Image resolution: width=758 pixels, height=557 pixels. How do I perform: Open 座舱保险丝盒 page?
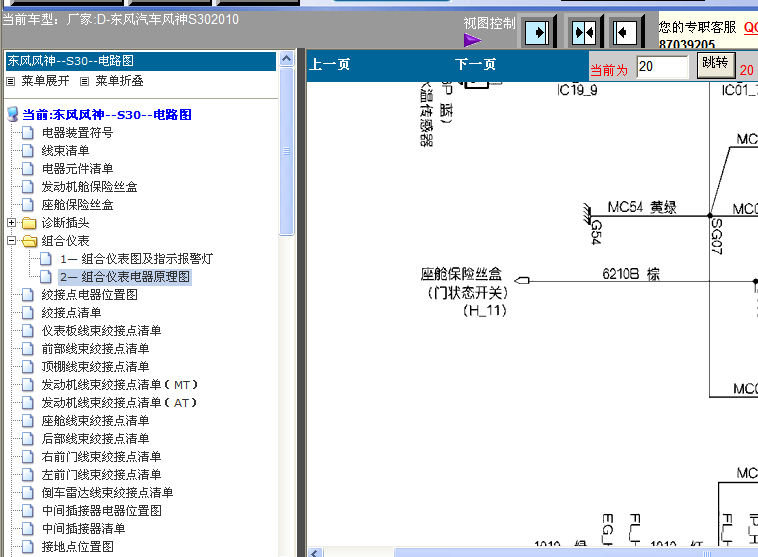click(77, 205)
